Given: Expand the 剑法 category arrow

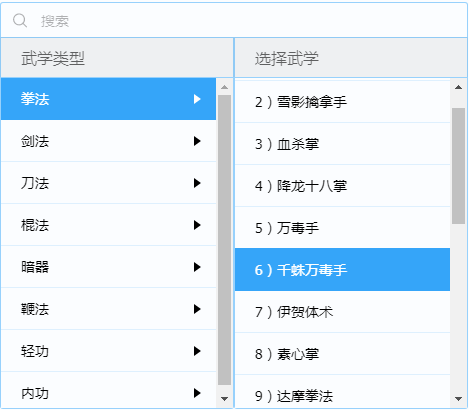Looking at the screenshot, I should pyautogui.click(x=197, y=141).
